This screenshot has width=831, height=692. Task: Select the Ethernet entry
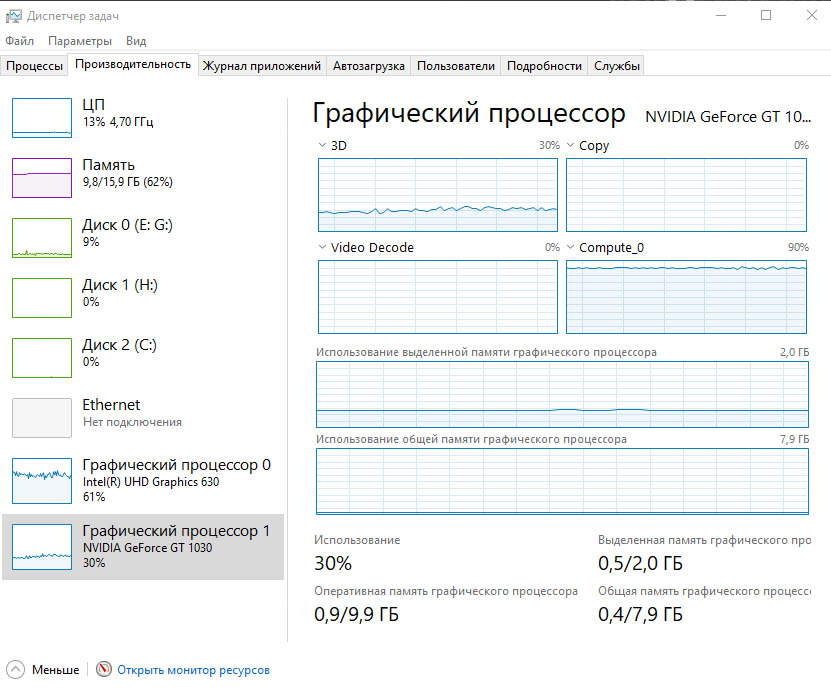coord(143,418)
